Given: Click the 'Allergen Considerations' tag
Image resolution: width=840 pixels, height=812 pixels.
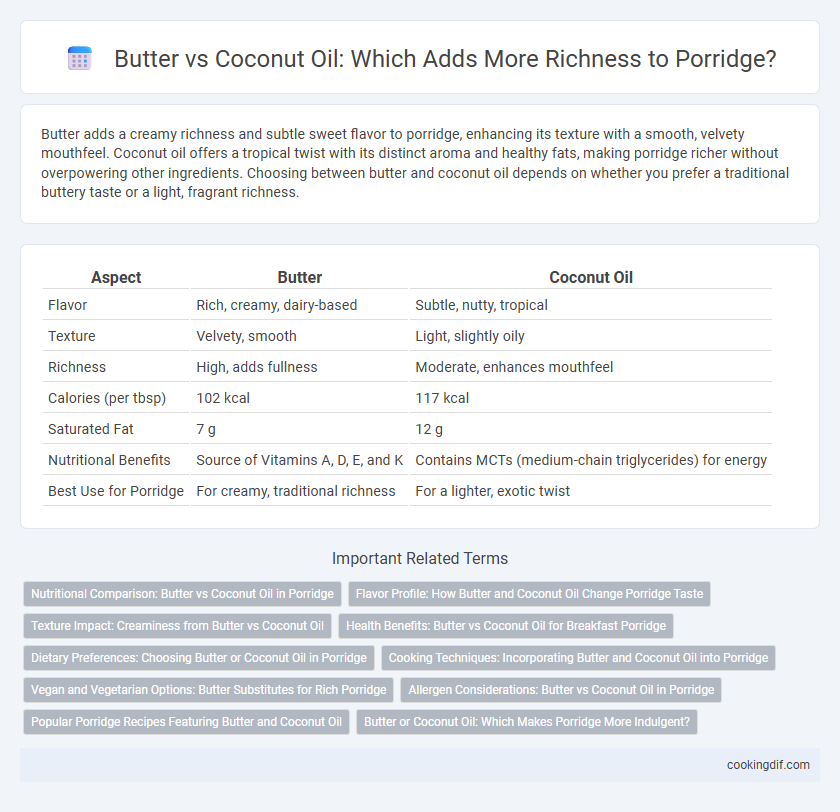Looking at the screenshot, I should click(561, 690).
